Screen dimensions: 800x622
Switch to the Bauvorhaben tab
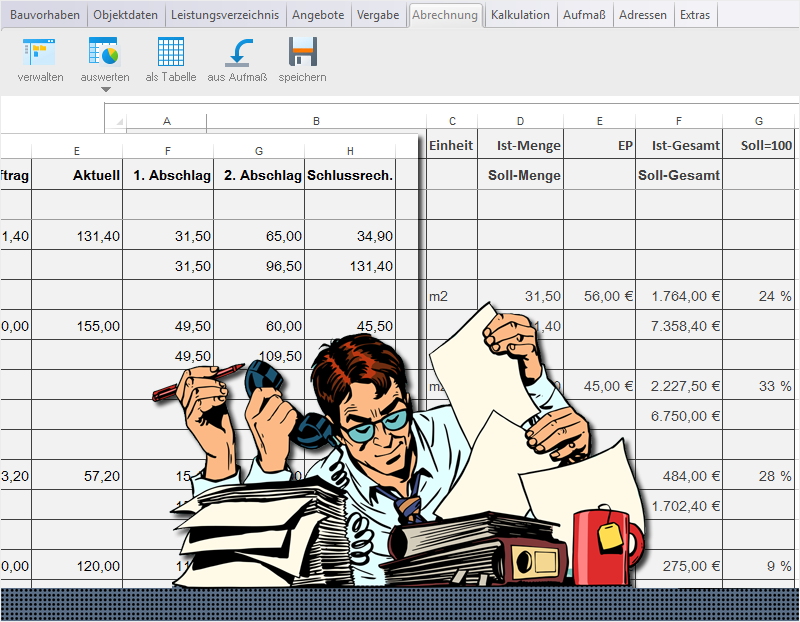[x=44, y=15]
